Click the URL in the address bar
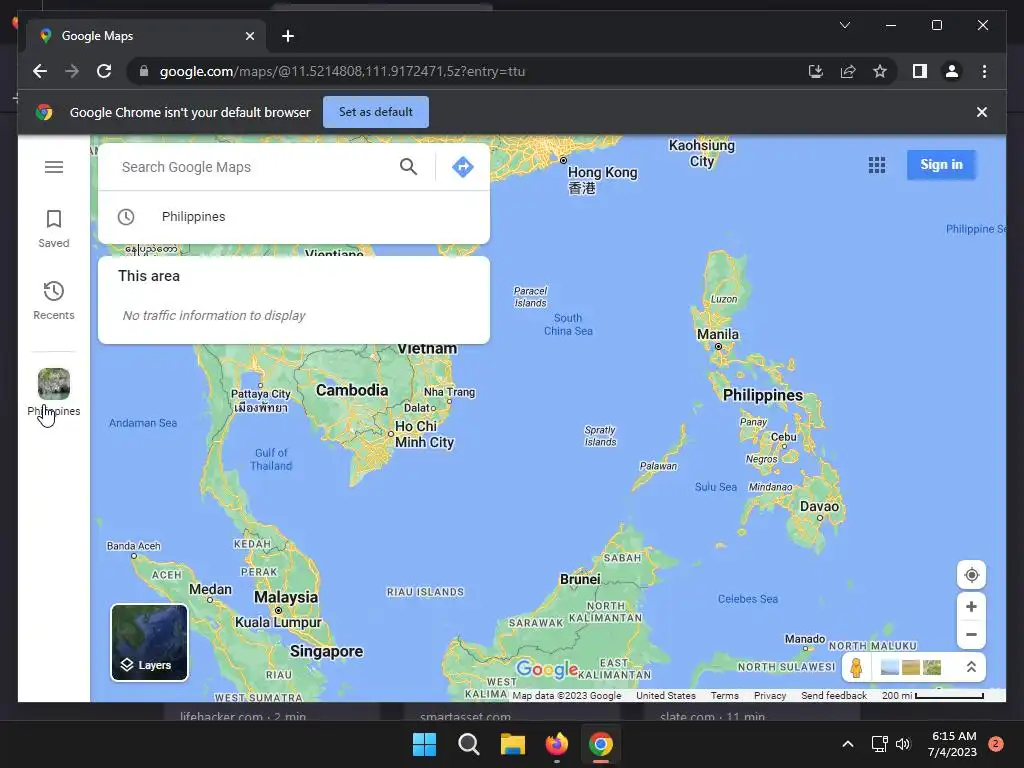 coord(342,71)
